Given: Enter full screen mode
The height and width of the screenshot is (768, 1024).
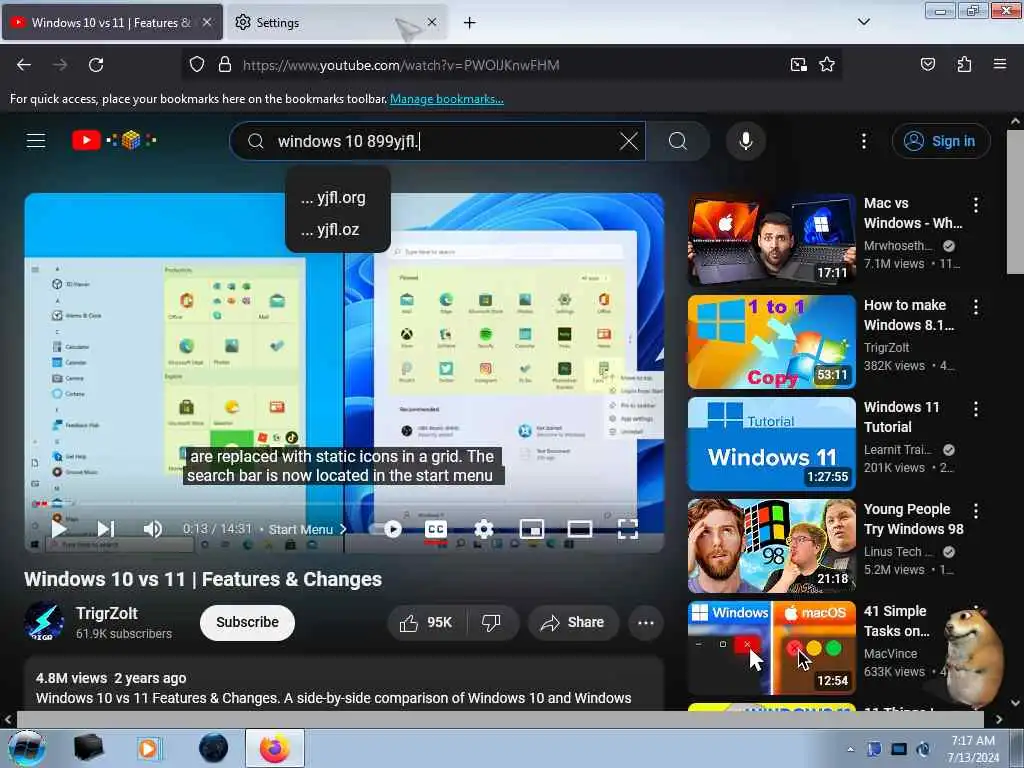Looking at the screenshot, I should [628, 529].
